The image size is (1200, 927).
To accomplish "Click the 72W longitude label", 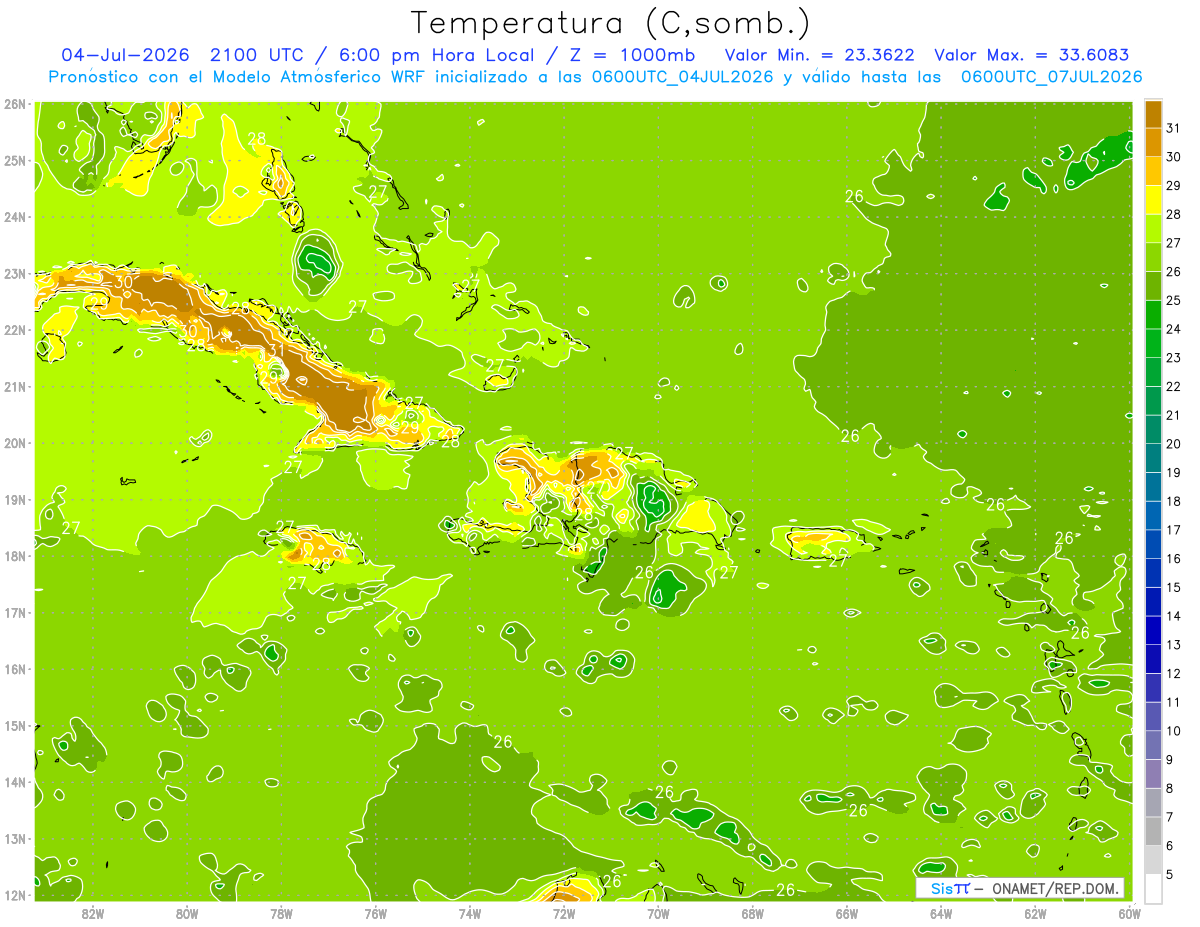I will pos(564,913).
